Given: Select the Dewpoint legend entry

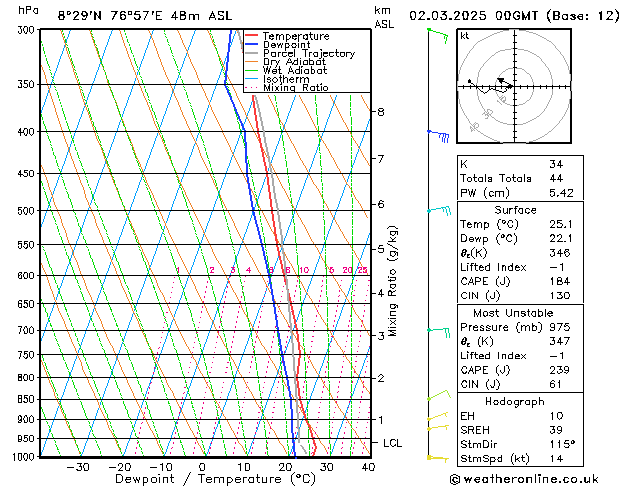Looking at the screenshot, I should pos(289,45).
